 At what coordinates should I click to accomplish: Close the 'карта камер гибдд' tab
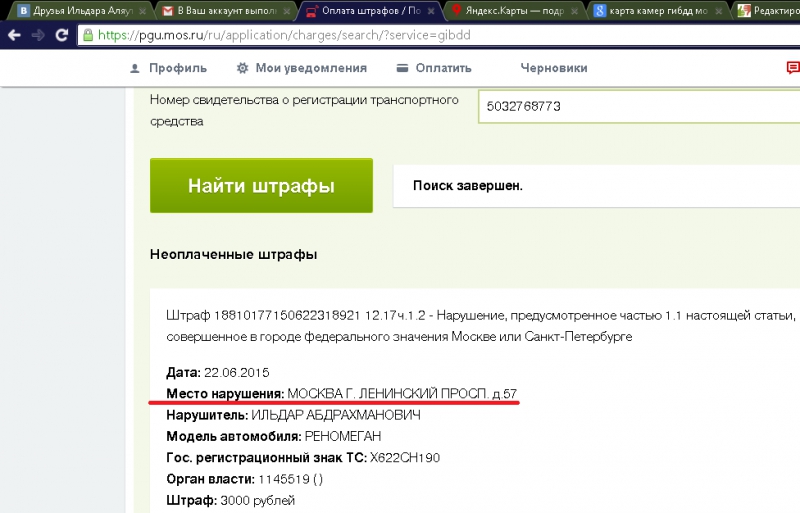pos(719,11)
